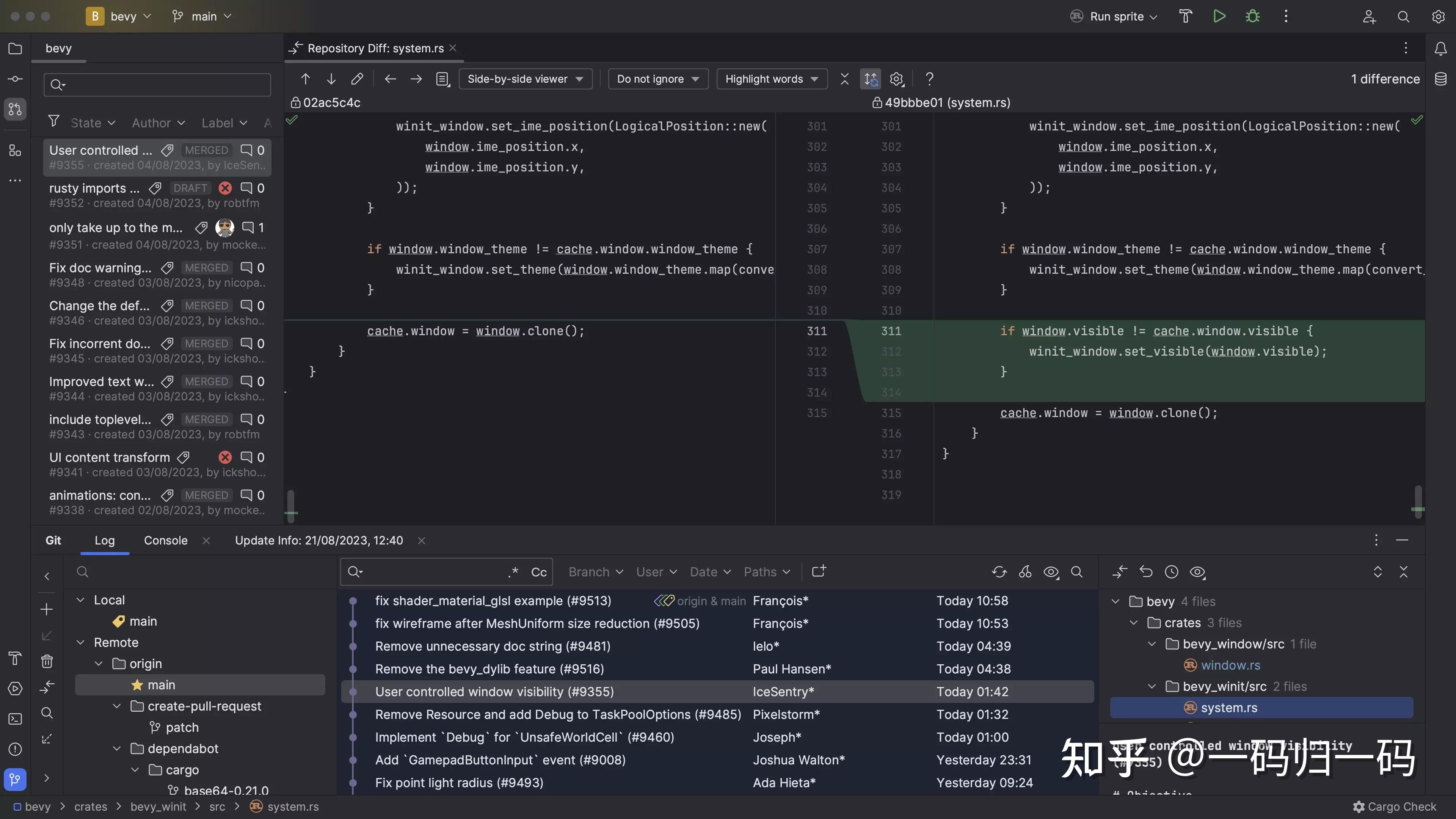Start debugging using the bug icon
This screenshot has width=1456, height=819.
1252,16
